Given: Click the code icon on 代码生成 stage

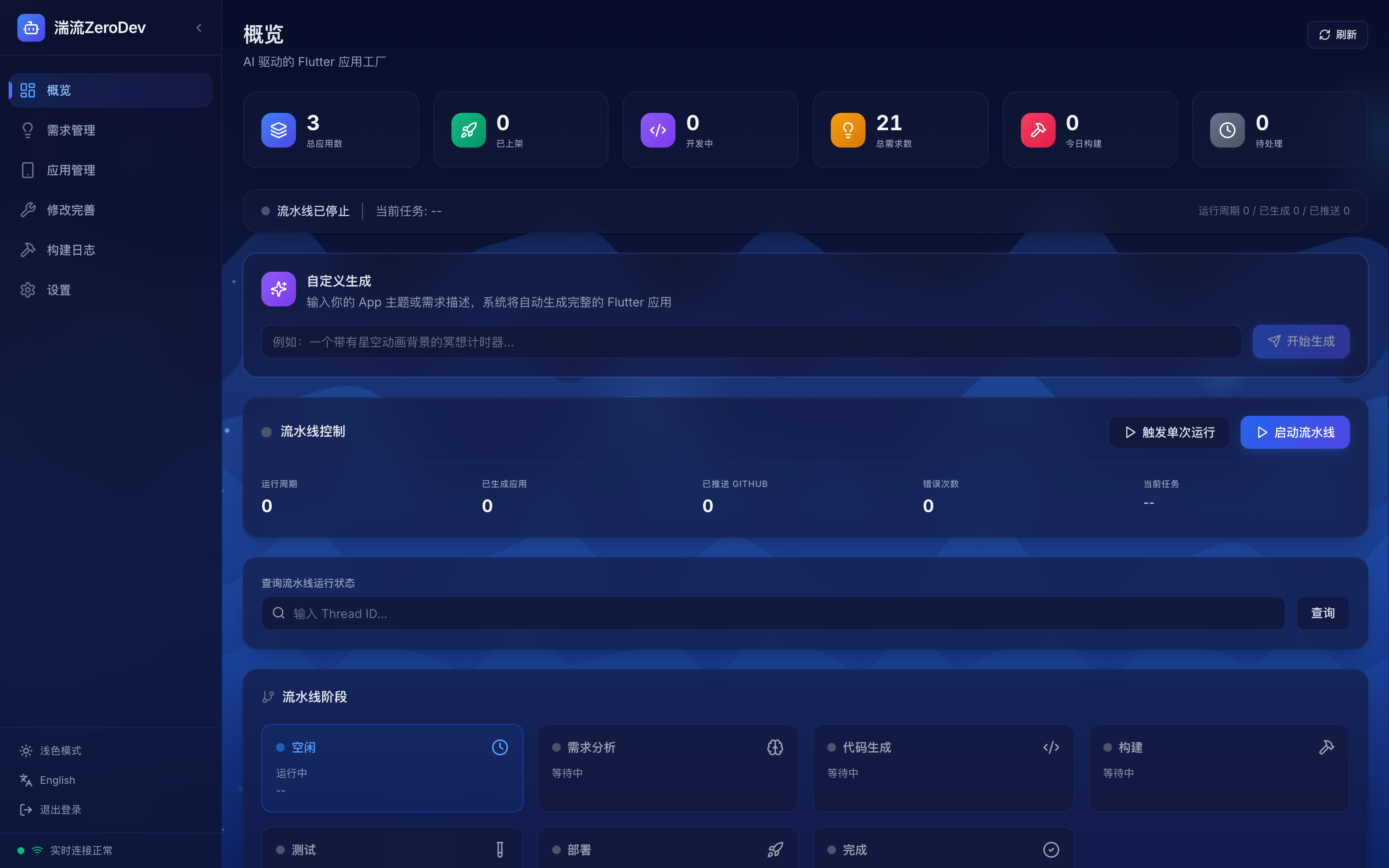Looking at the screenshot, I should (1051, 747).
